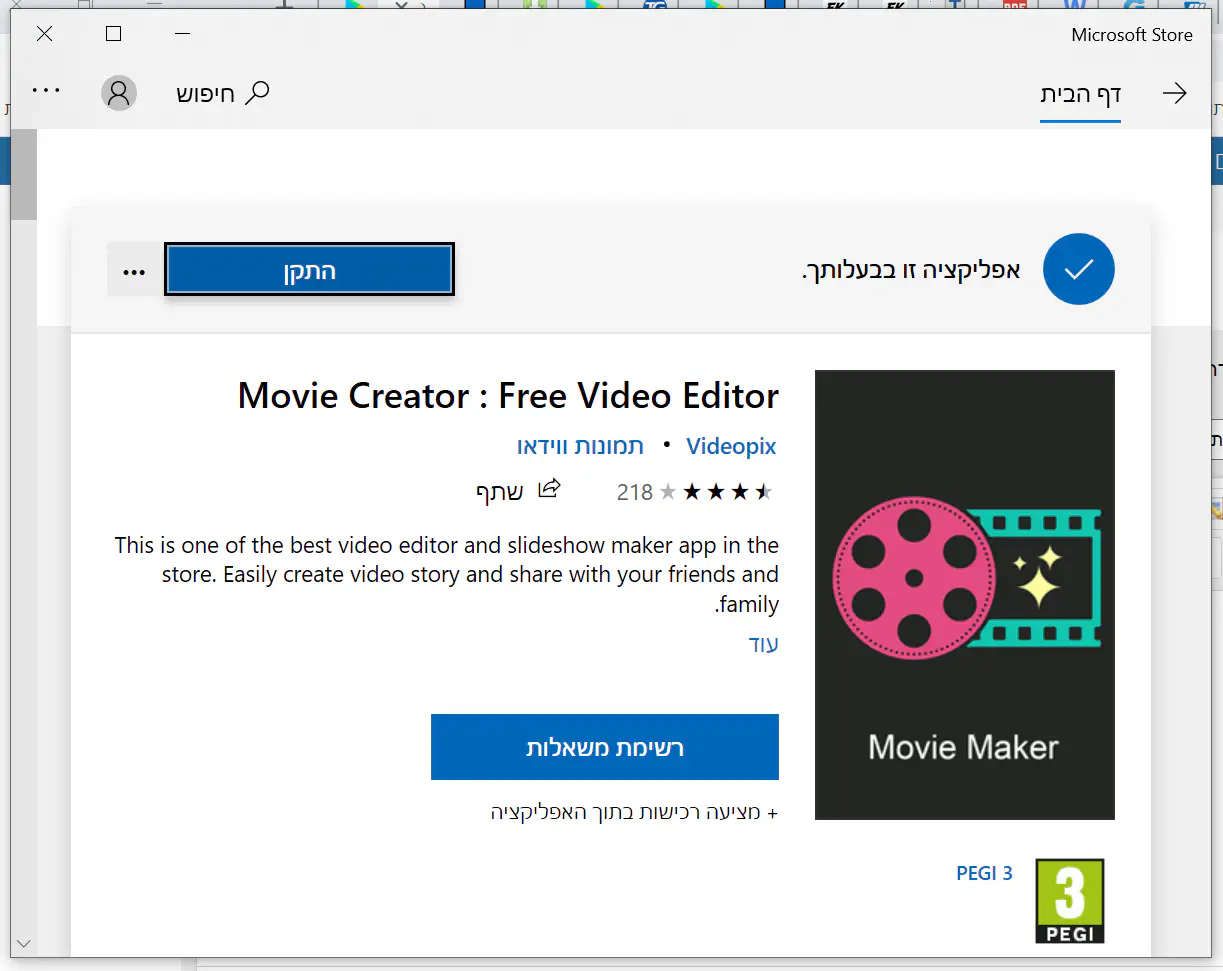
Task: Click the arrow beside the Home tab
Action: 1174,94
